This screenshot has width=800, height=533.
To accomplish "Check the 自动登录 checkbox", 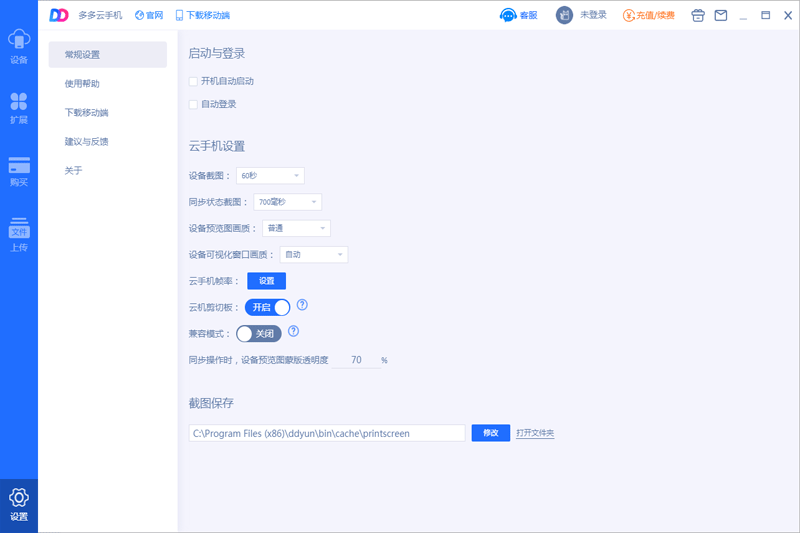I will (194, 104).
